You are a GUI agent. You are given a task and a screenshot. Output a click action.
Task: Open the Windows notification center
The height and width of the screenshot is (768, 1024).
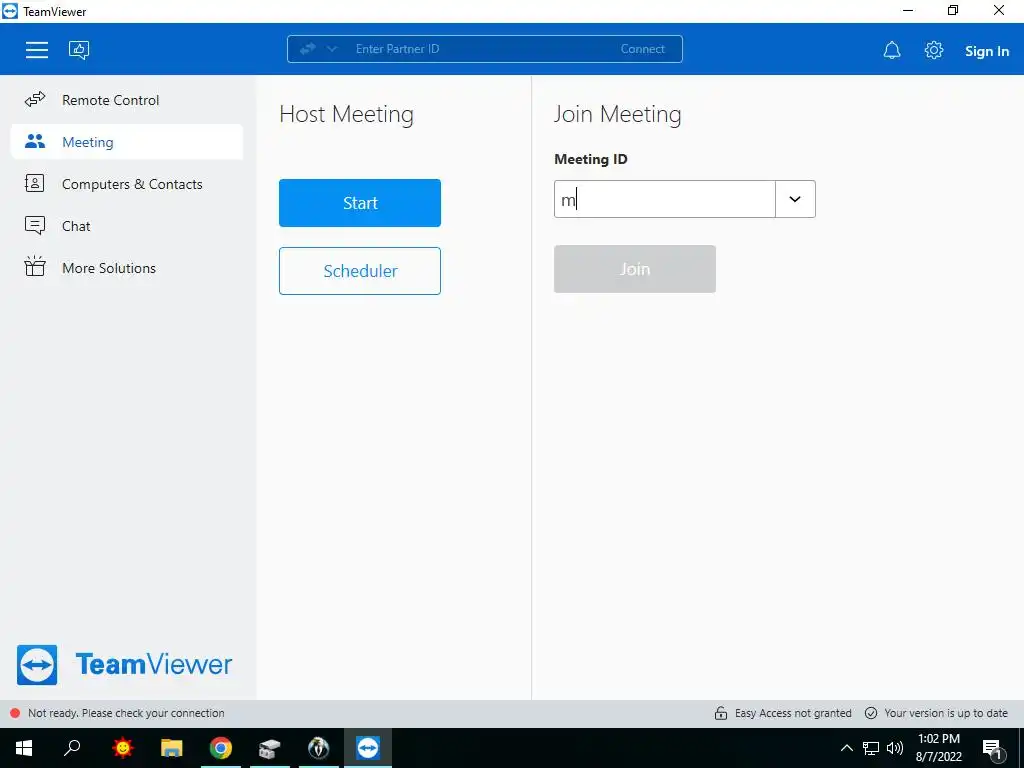click(x=993, y=750)
